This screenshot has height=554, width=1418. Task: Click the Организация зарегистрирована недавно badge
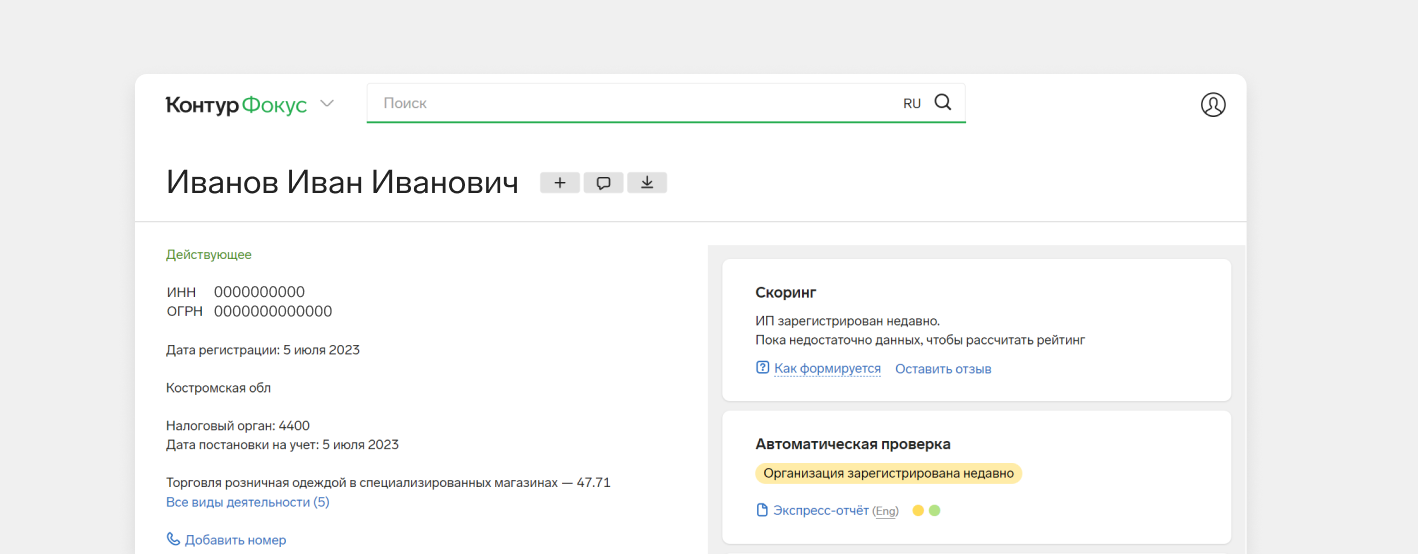pos(888,473)
